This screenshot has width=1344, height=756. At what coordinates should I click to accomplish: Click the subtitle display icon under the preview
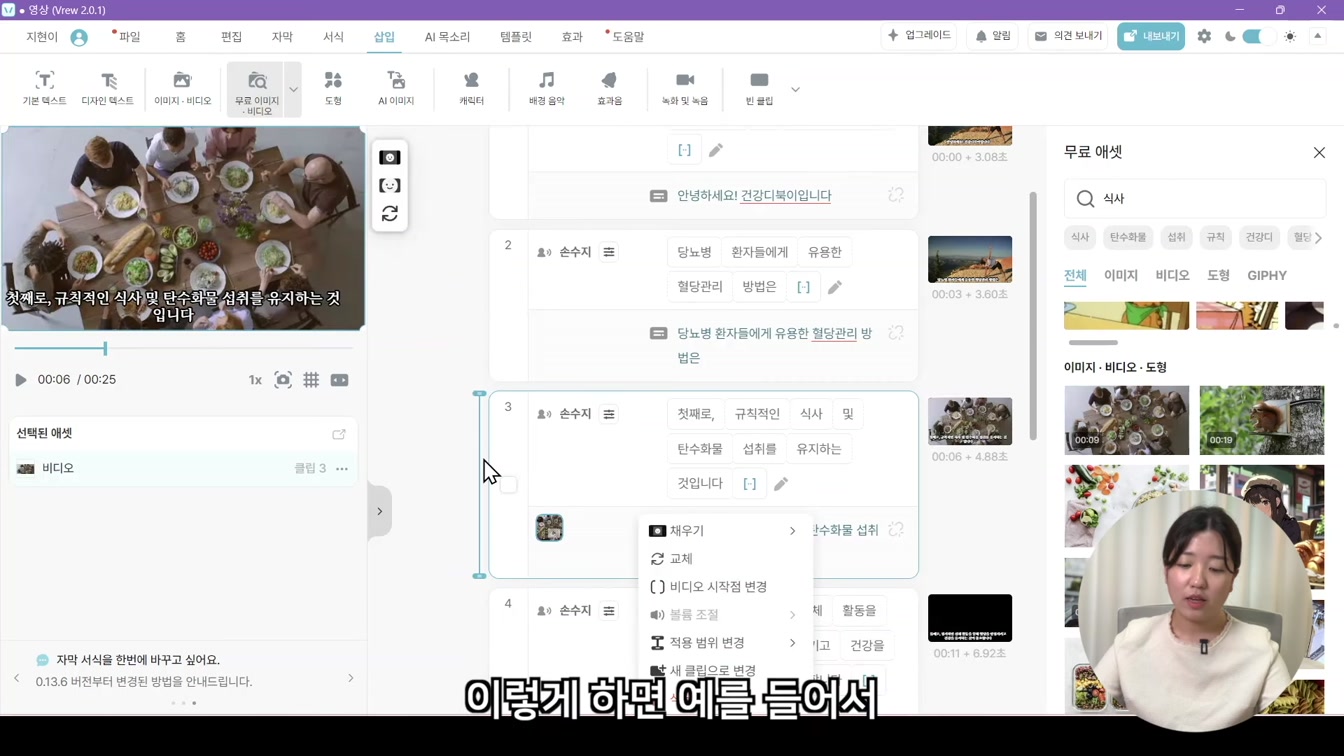pos(340,380)
